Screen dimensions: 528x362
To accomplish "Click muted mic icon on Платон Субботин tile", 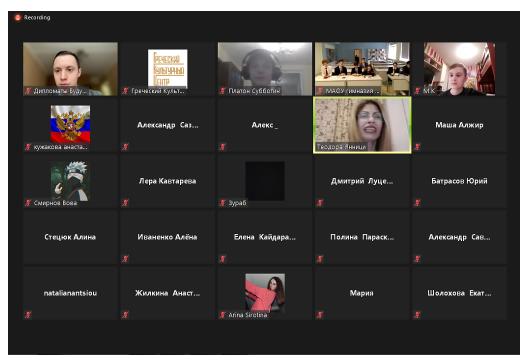I will click(x=222, y=91).
